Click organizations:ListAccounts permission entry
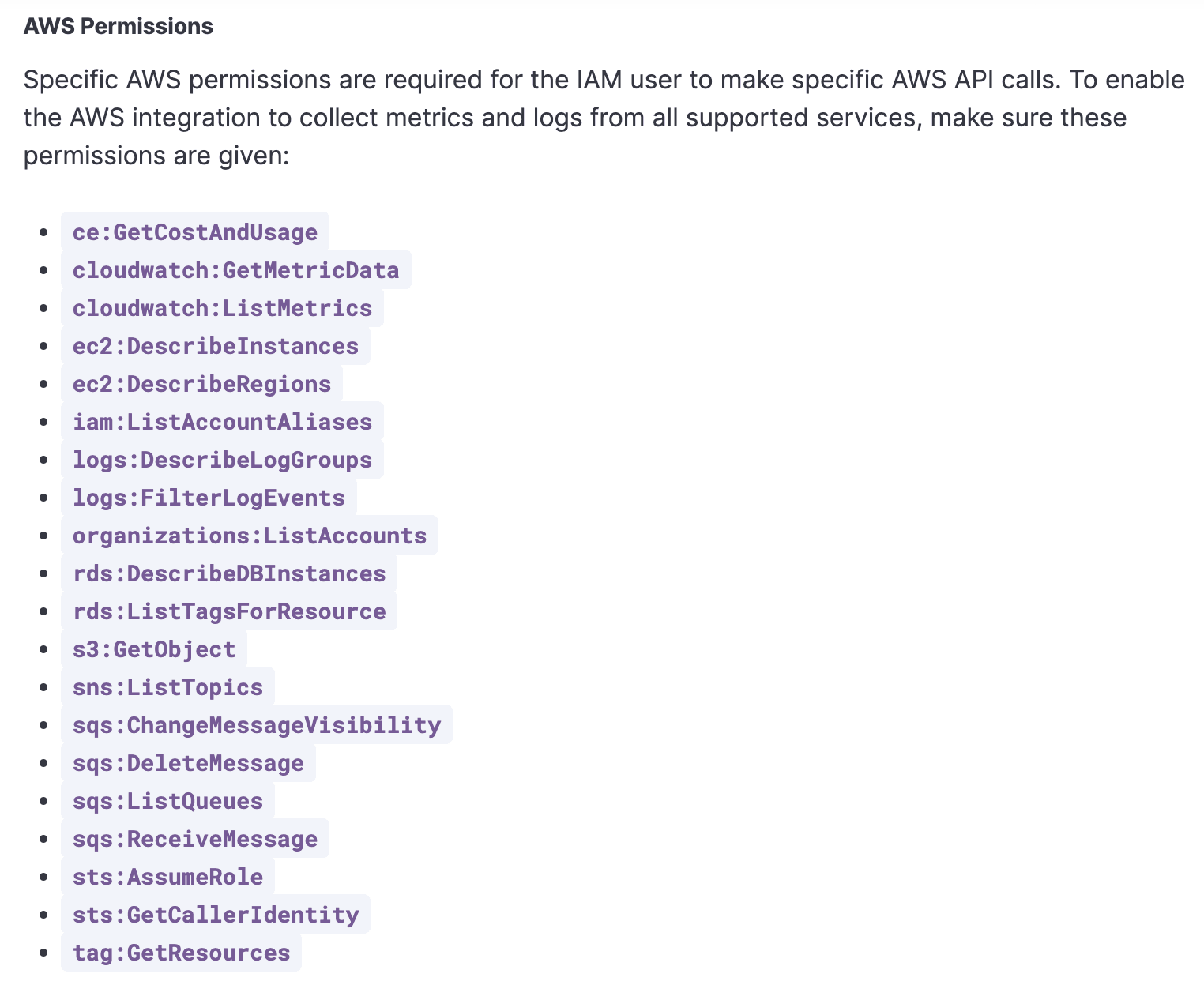 249,536
